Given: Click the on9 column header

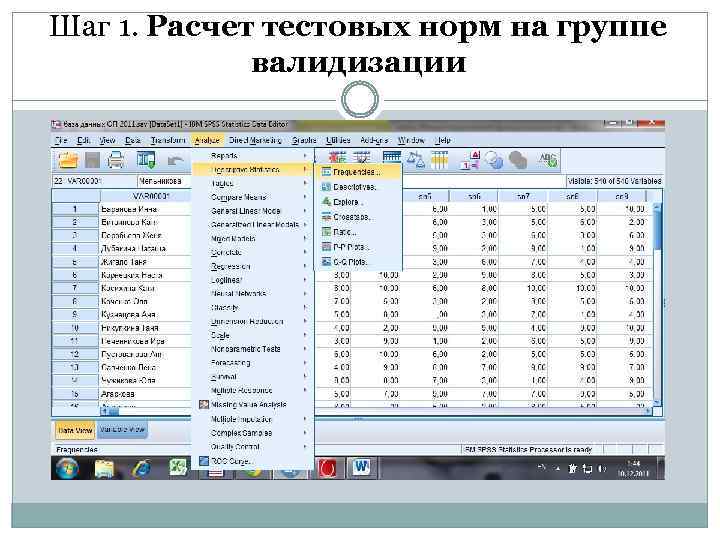Looking at the screenshot, I should (x=621, y=196).
